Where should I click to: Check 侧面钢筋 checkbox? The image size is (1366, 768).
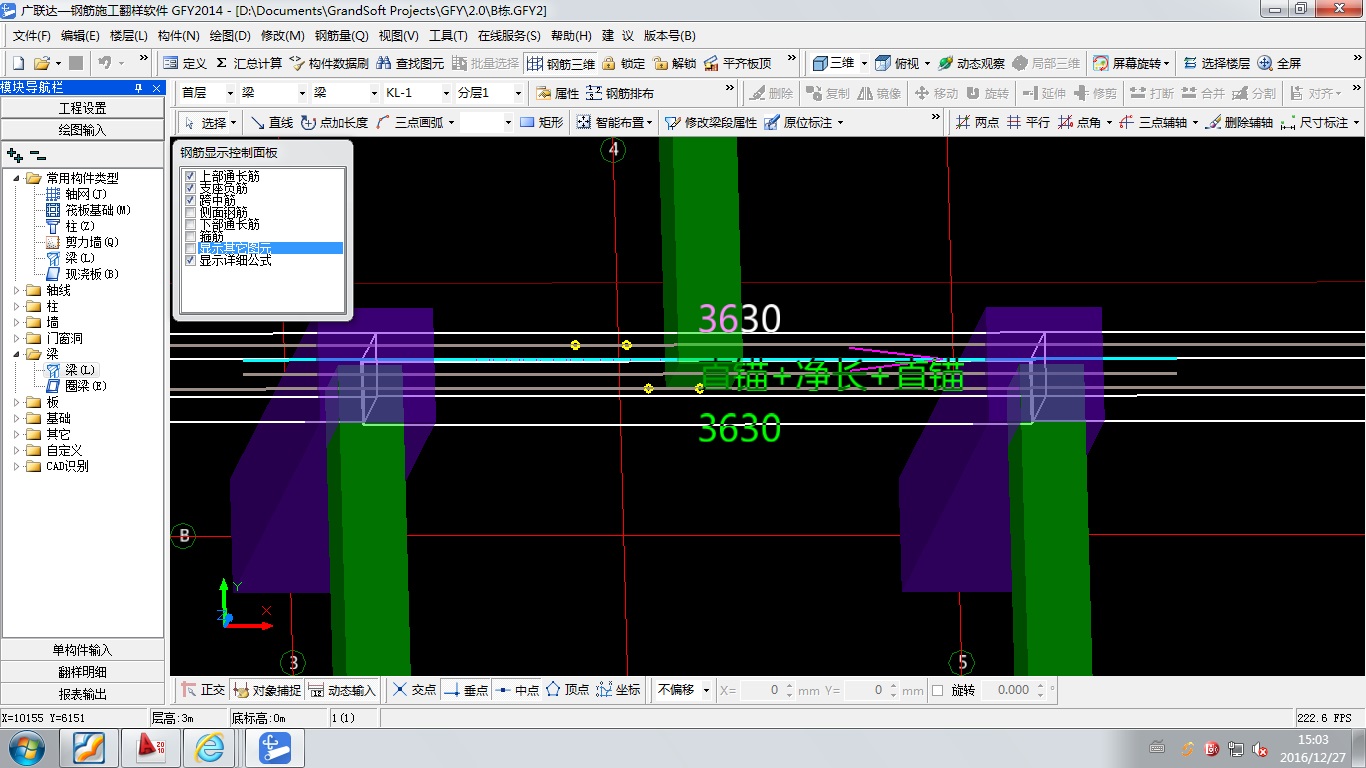(190, 212)
